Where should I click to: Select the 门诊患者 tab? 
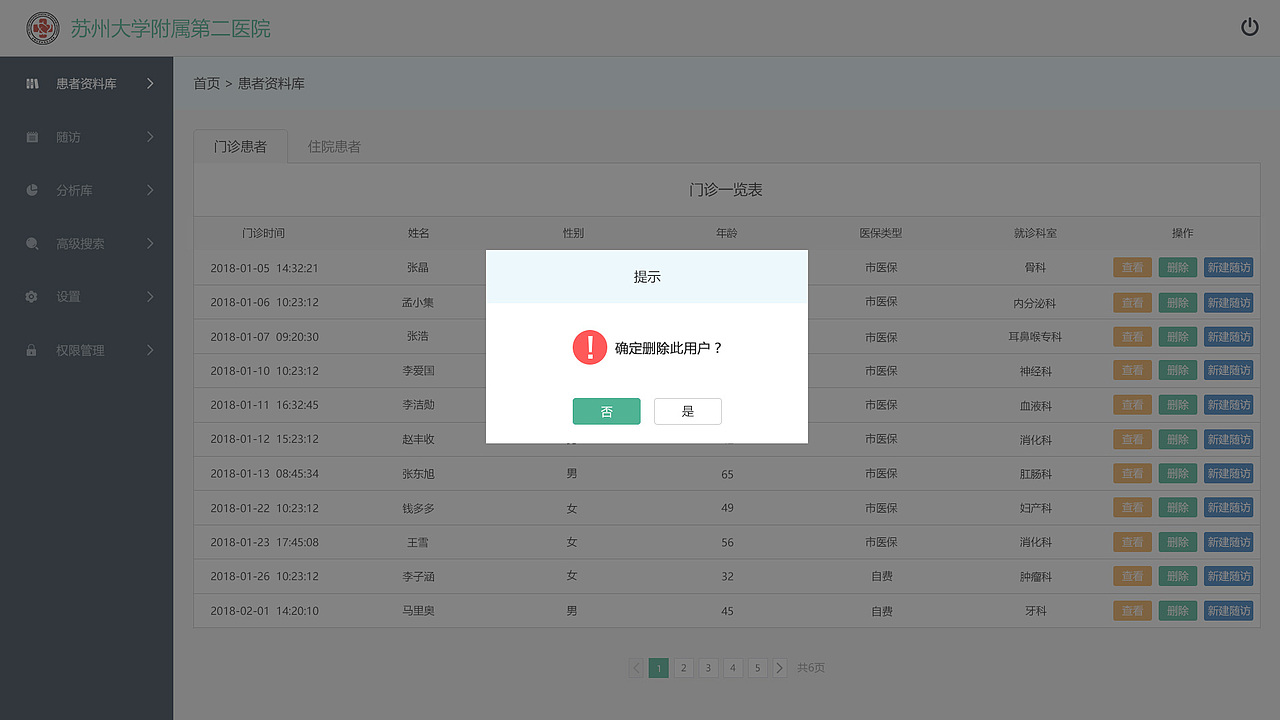[x=240, y=145]
